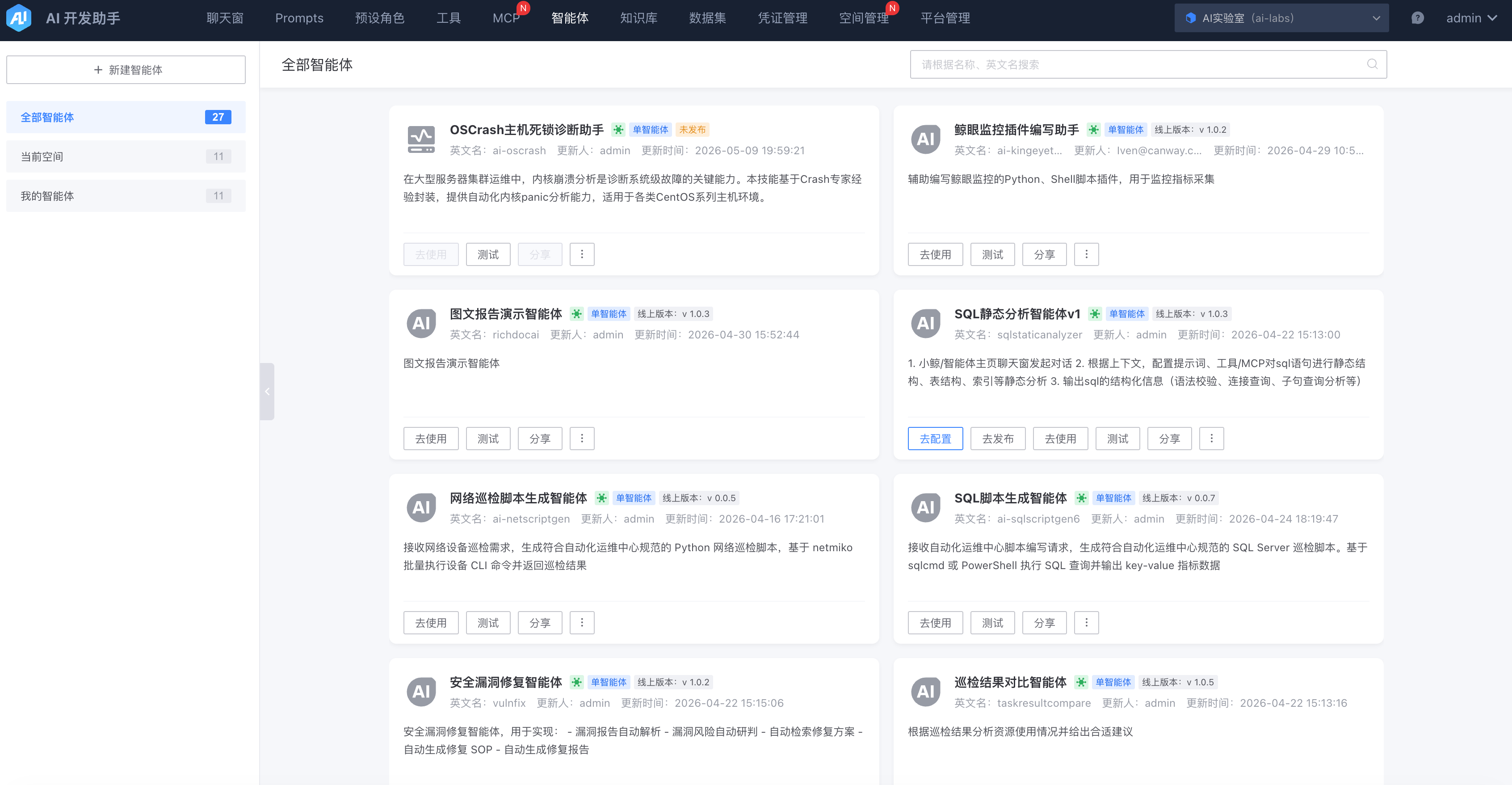Click 去使用 on 网络巡检脚本生成智能体 card
1512x785 pixels.
coord(431,623)
